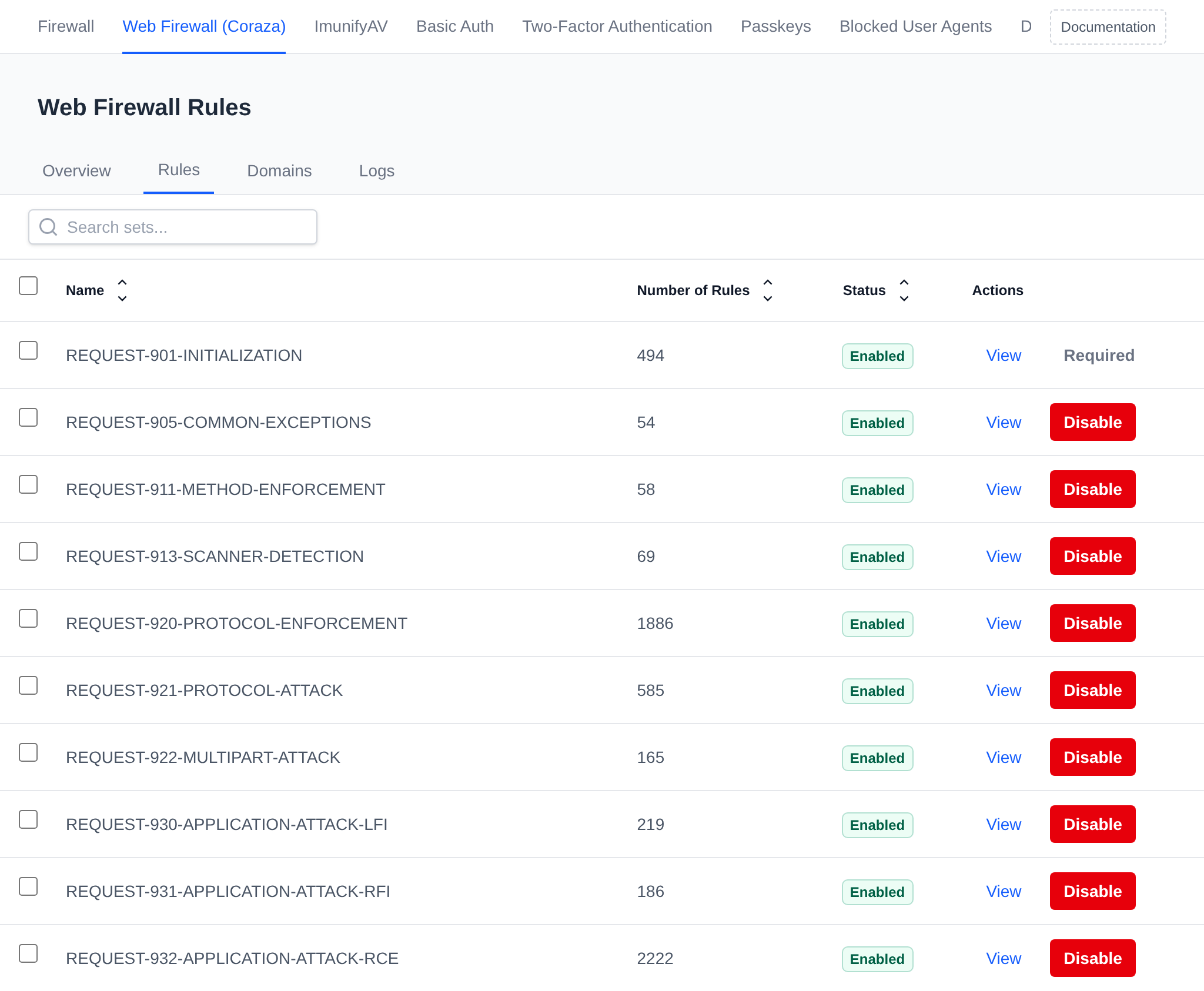Screen dimensions: 1204x991
Task: Switch to ImunifyAV tab
Action: tap(351, 26)
